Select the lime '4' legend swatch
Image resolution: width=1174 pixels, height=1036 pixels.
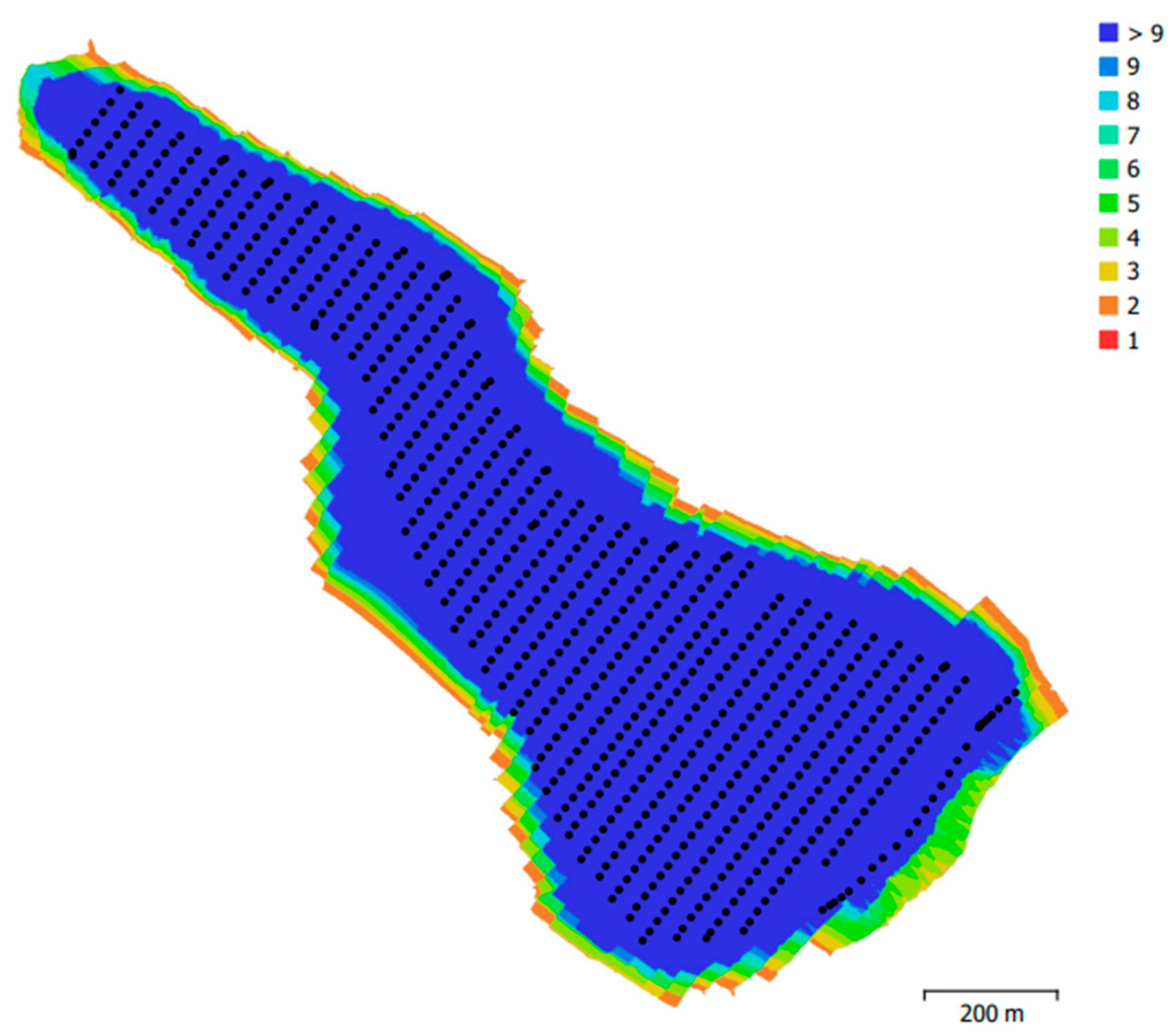tap(1107, 237)
